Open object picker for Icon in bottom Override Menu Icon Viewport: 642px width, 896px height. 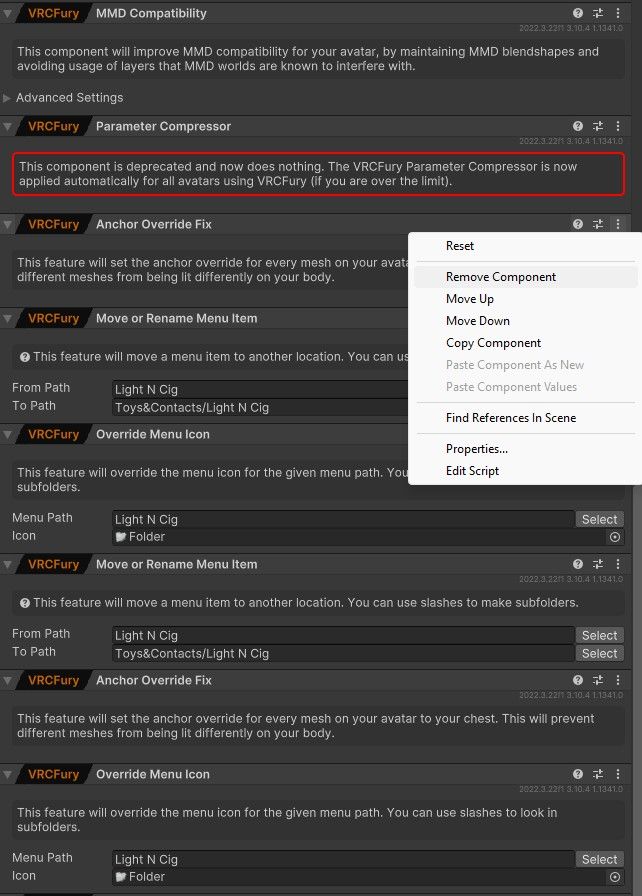[x=615, y=877]
